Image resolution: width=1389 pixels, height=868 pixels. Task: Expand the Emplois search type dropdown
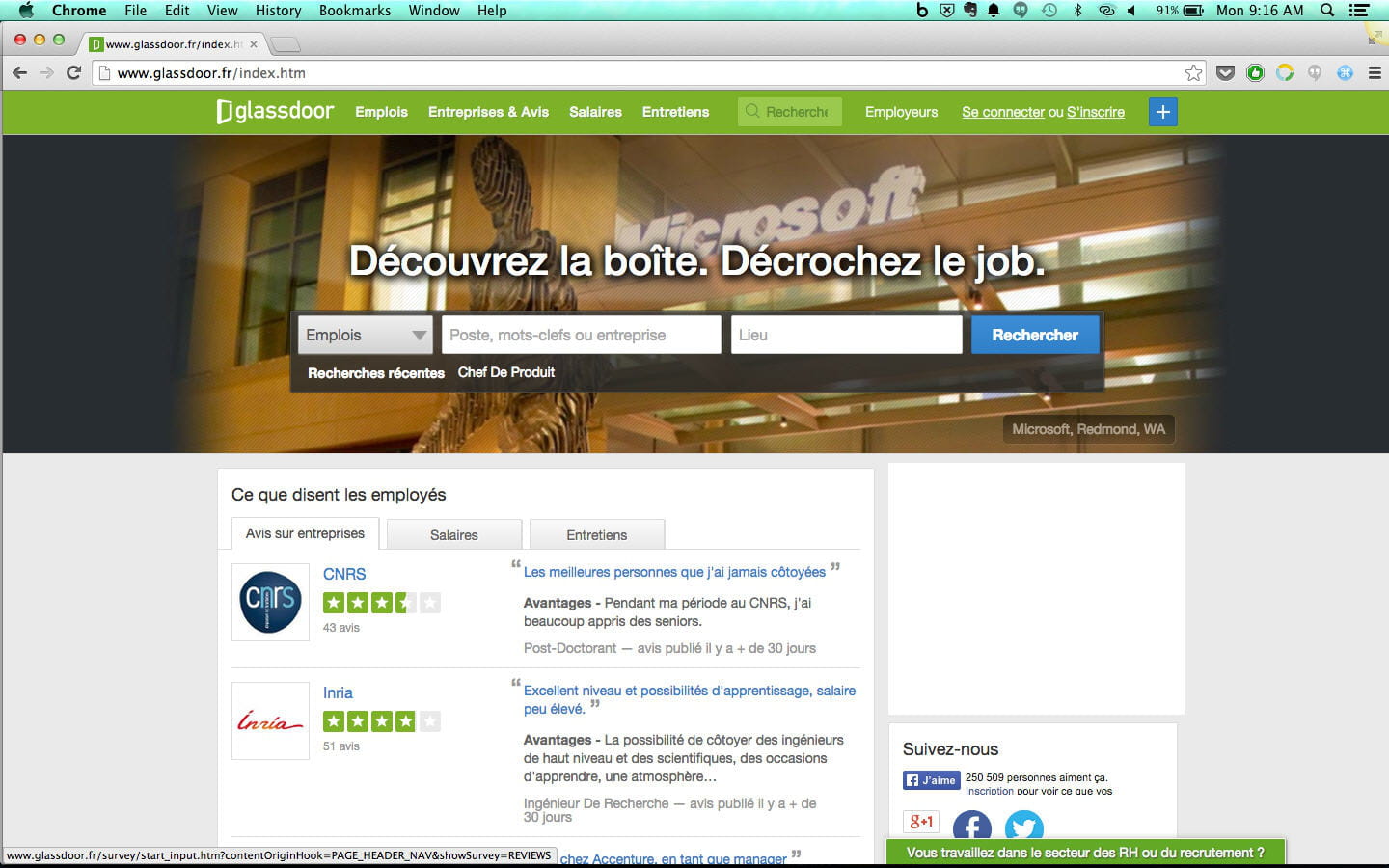pyautogui.click(x=365, y=335)
